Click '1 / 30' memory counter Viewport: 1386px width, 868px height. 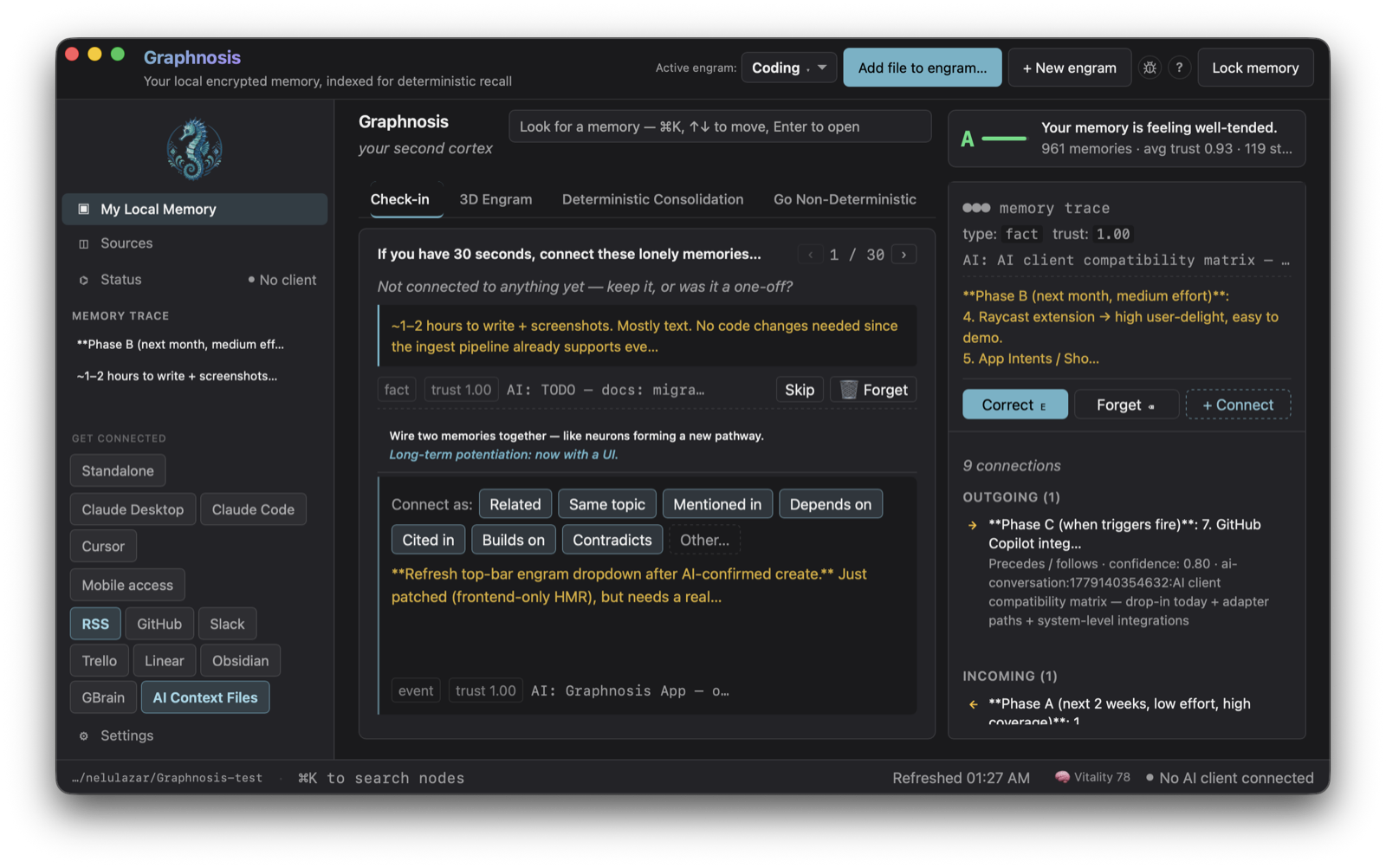(857, 255)
